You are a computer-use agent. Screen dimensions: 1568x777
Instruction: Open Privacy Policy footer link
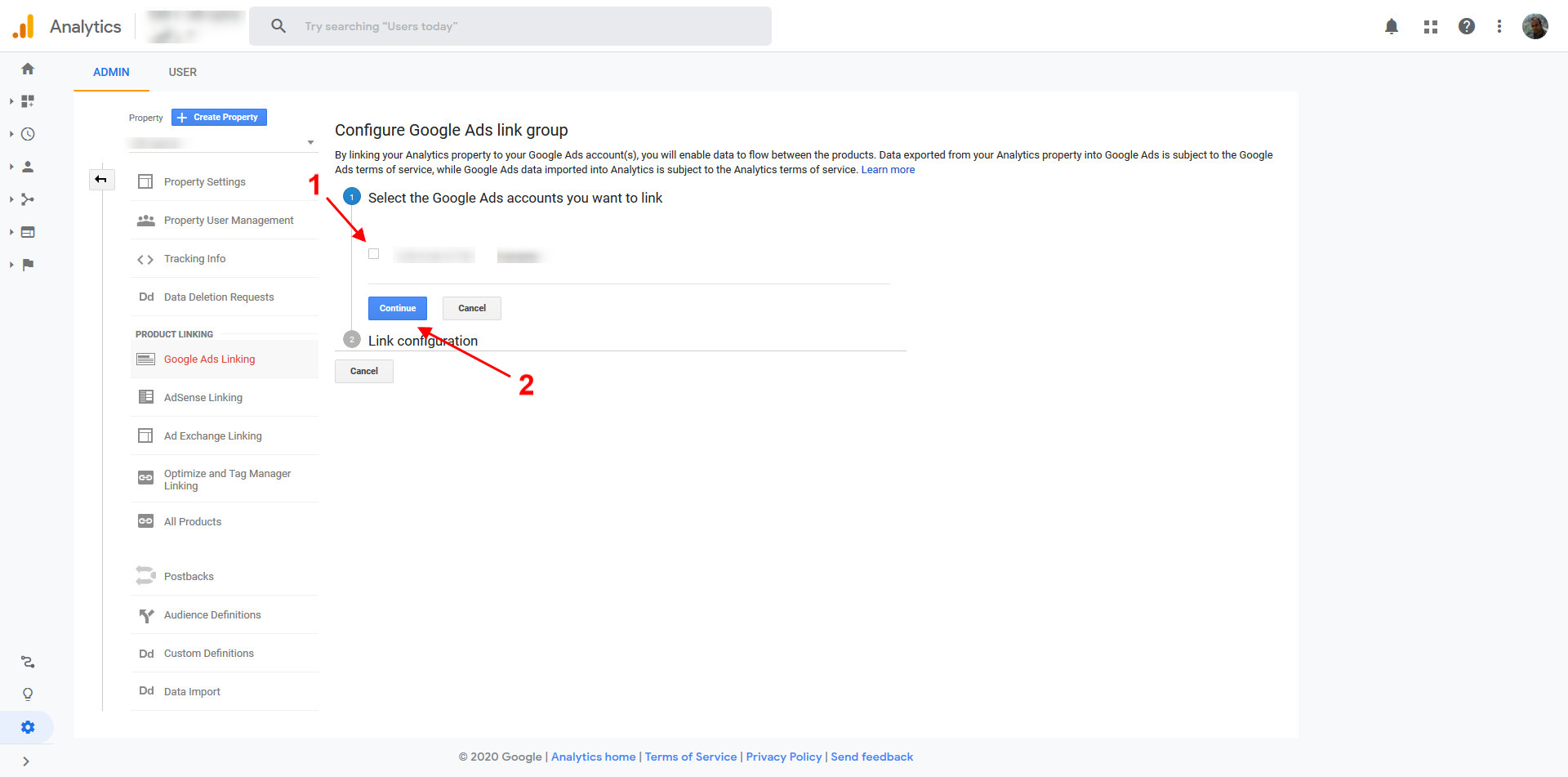coord(784,757)
